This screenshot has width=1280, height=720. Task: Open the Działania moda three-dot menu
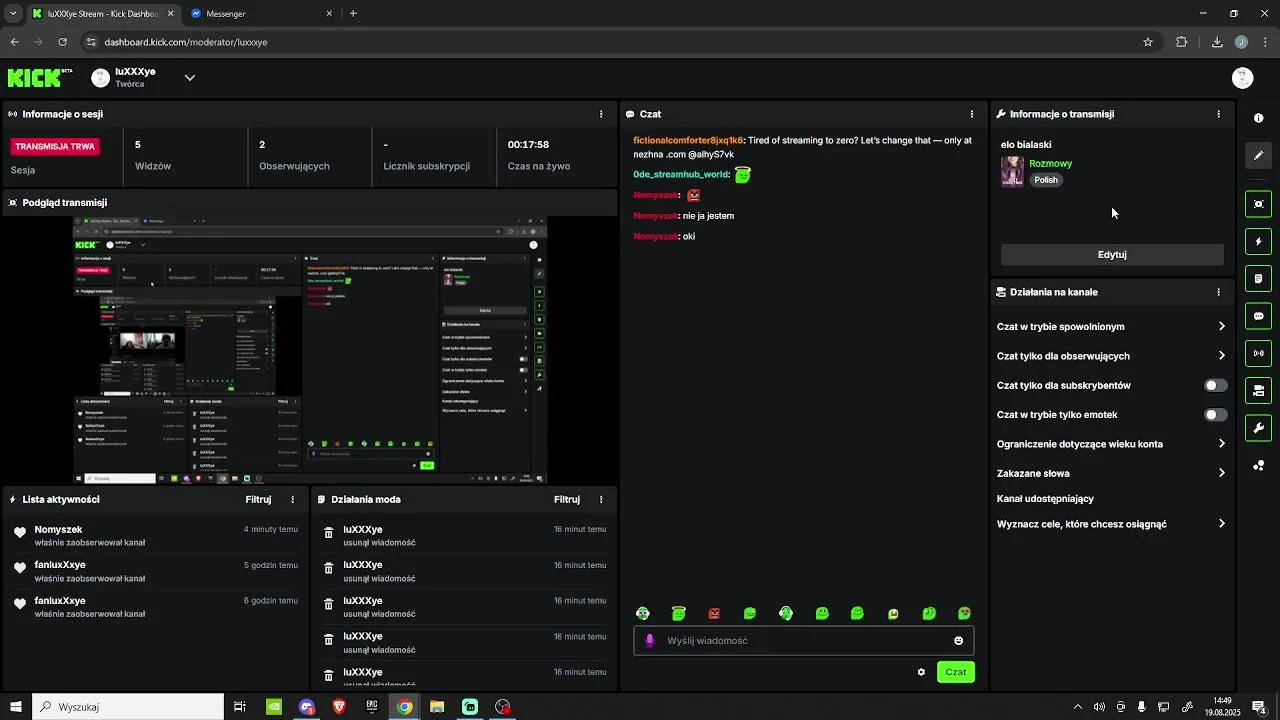pyautogui.click(x=601, y=499)
